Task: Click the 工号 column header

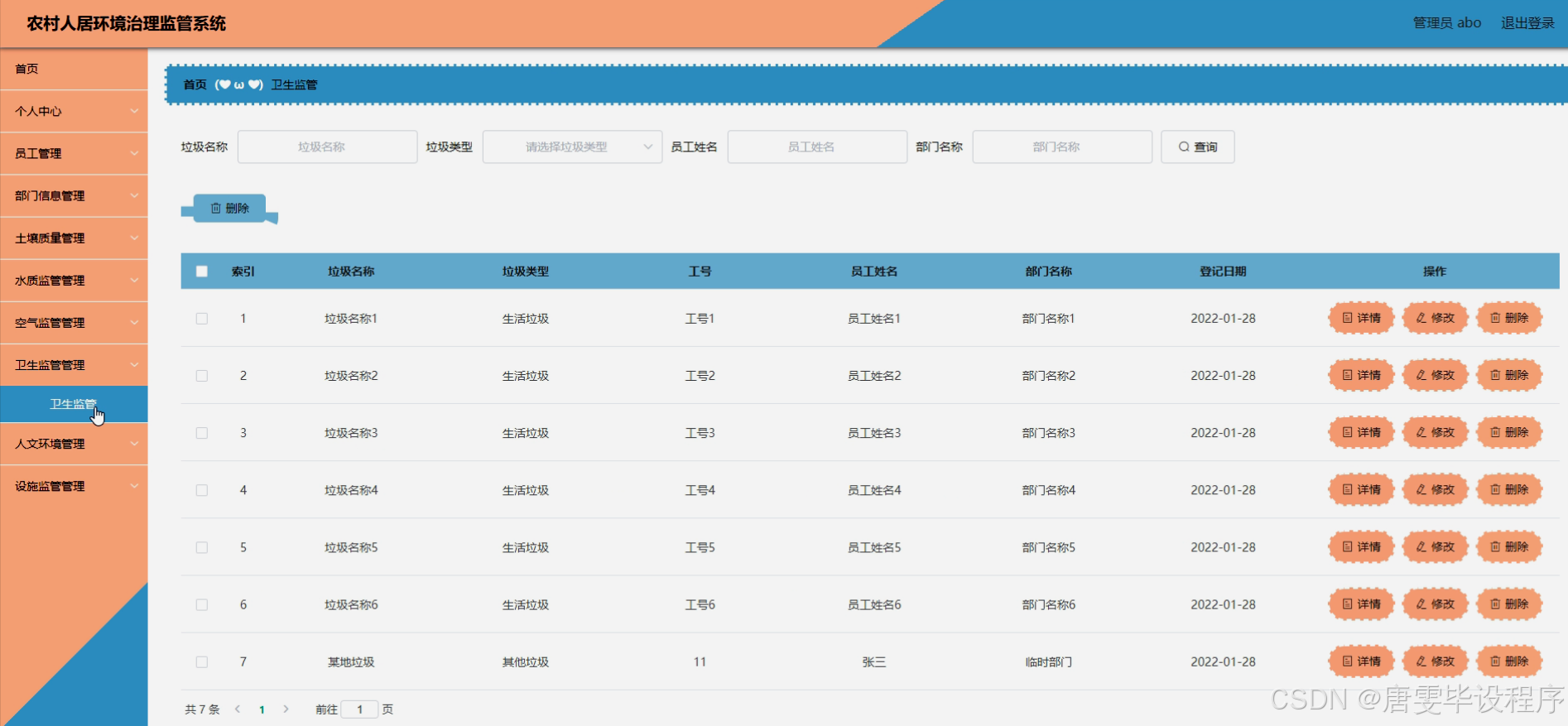Action: [700, 272]
